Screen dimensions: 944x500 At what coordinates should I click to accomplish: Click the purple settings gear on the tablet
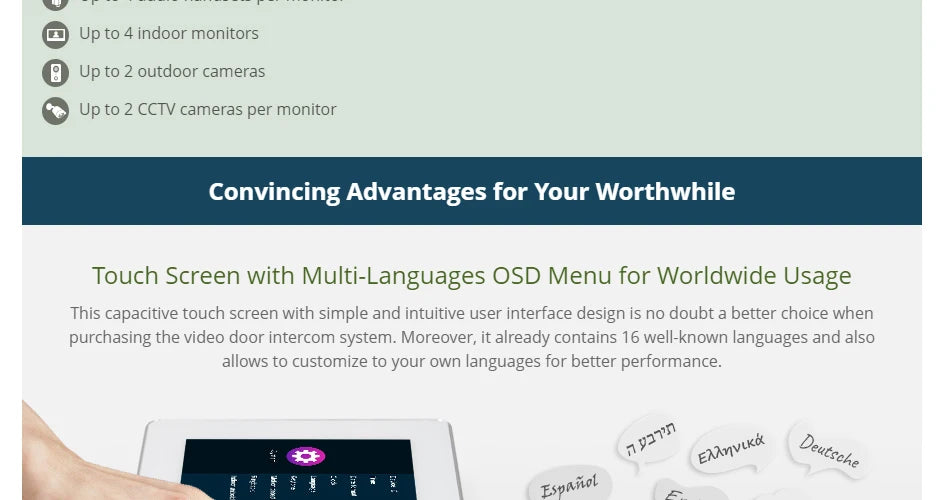point(306,456)
